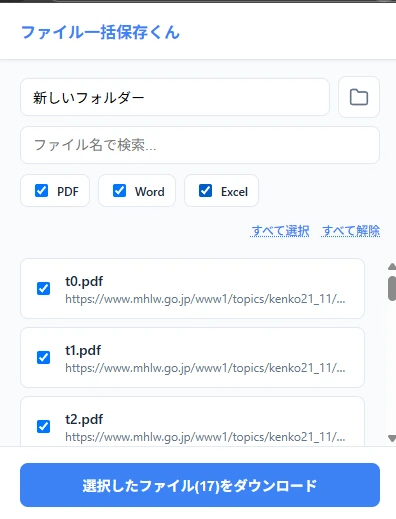Deselect the t0.pdf file checkbox

(43, 288)
